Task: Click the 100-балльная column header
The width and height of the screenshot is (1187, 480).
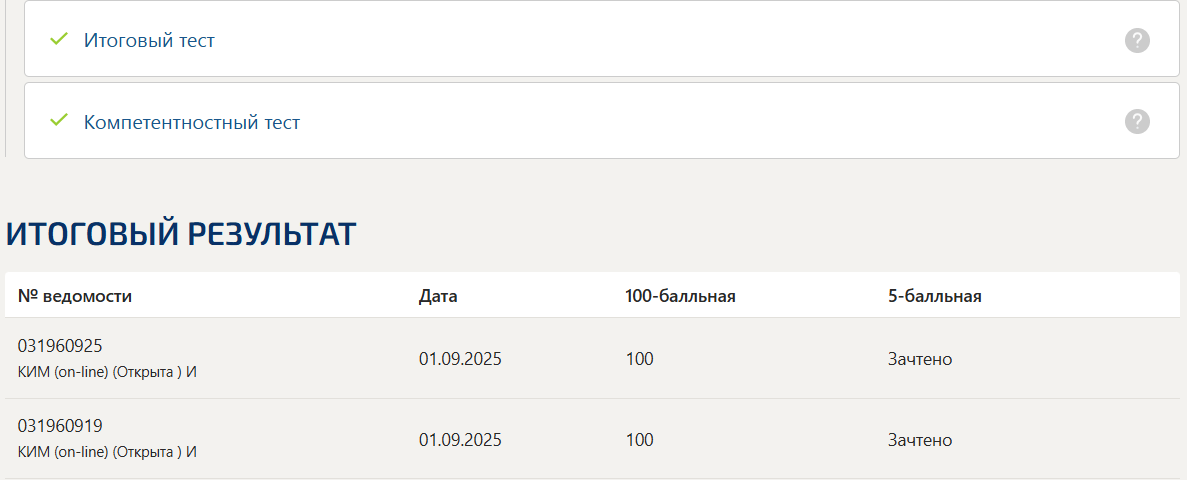Action: [x=681, y=296]
